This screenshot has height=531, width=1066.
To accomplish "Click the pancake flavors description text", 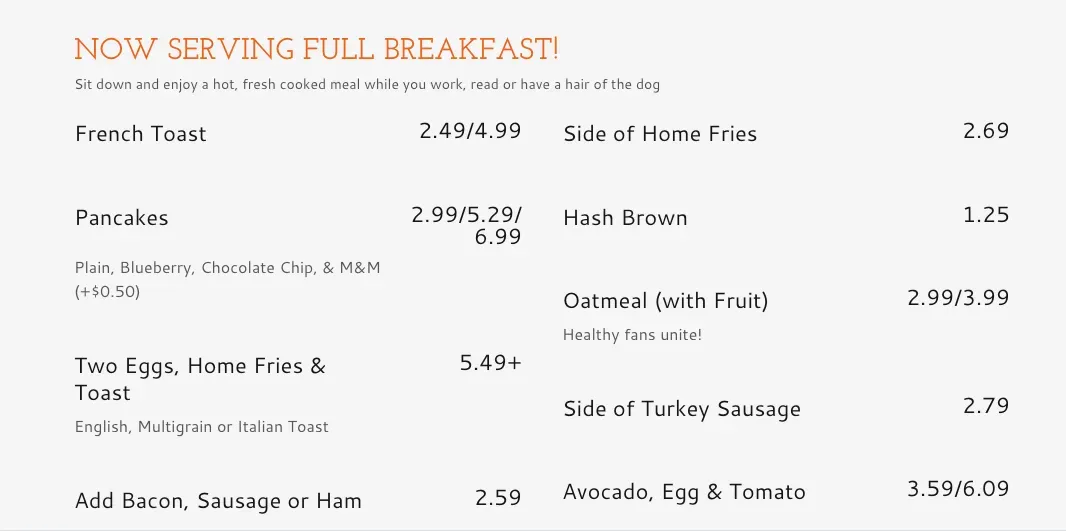I will pyautogui.click(x=228, y=280).
